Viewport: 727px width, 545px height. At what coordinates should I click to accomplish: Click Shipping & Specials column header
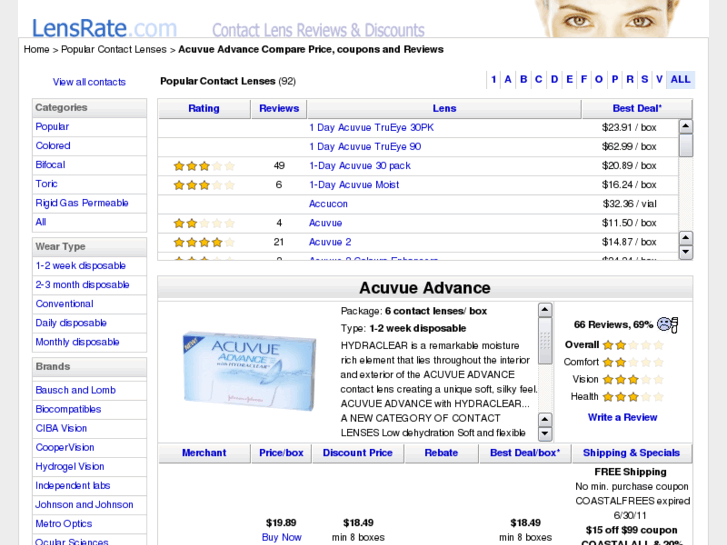tap(631, 453)
